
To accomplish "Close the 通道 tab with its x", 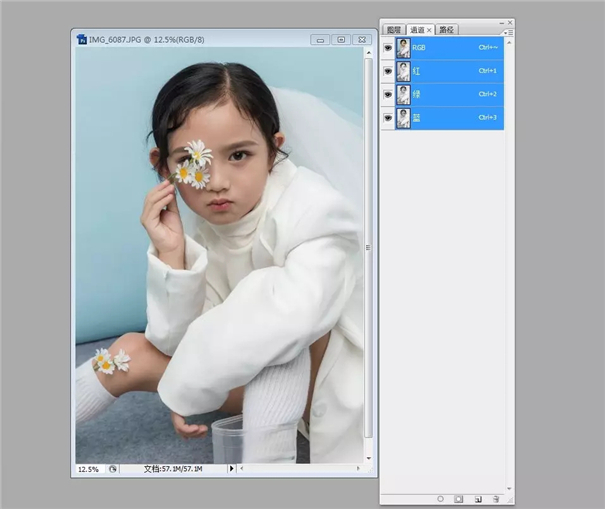I will click(429, 30).
